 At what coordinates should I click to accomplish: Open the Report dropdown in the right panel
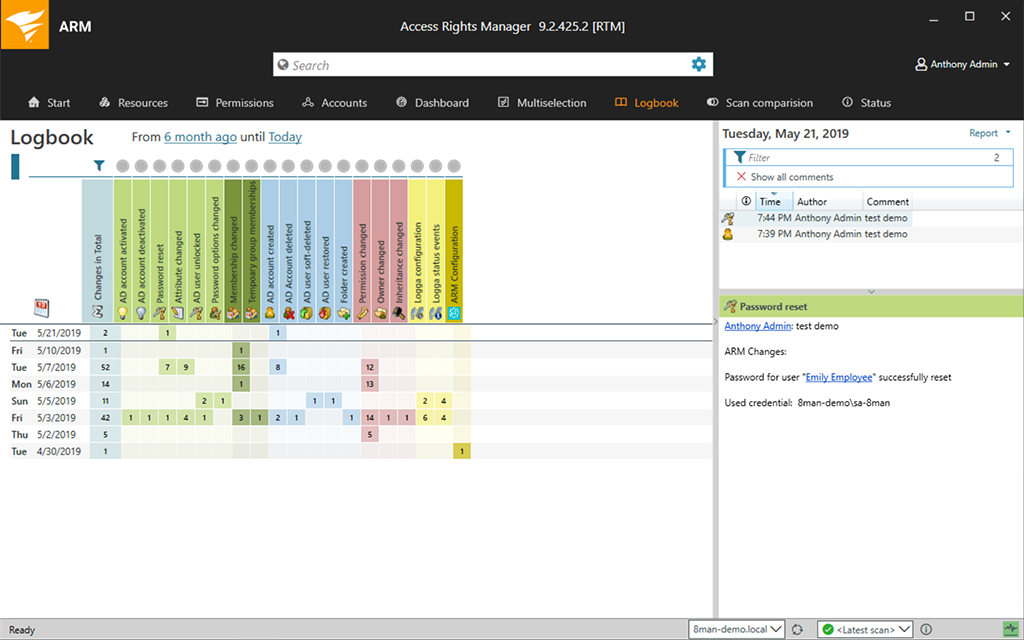(x=985, y=132)
